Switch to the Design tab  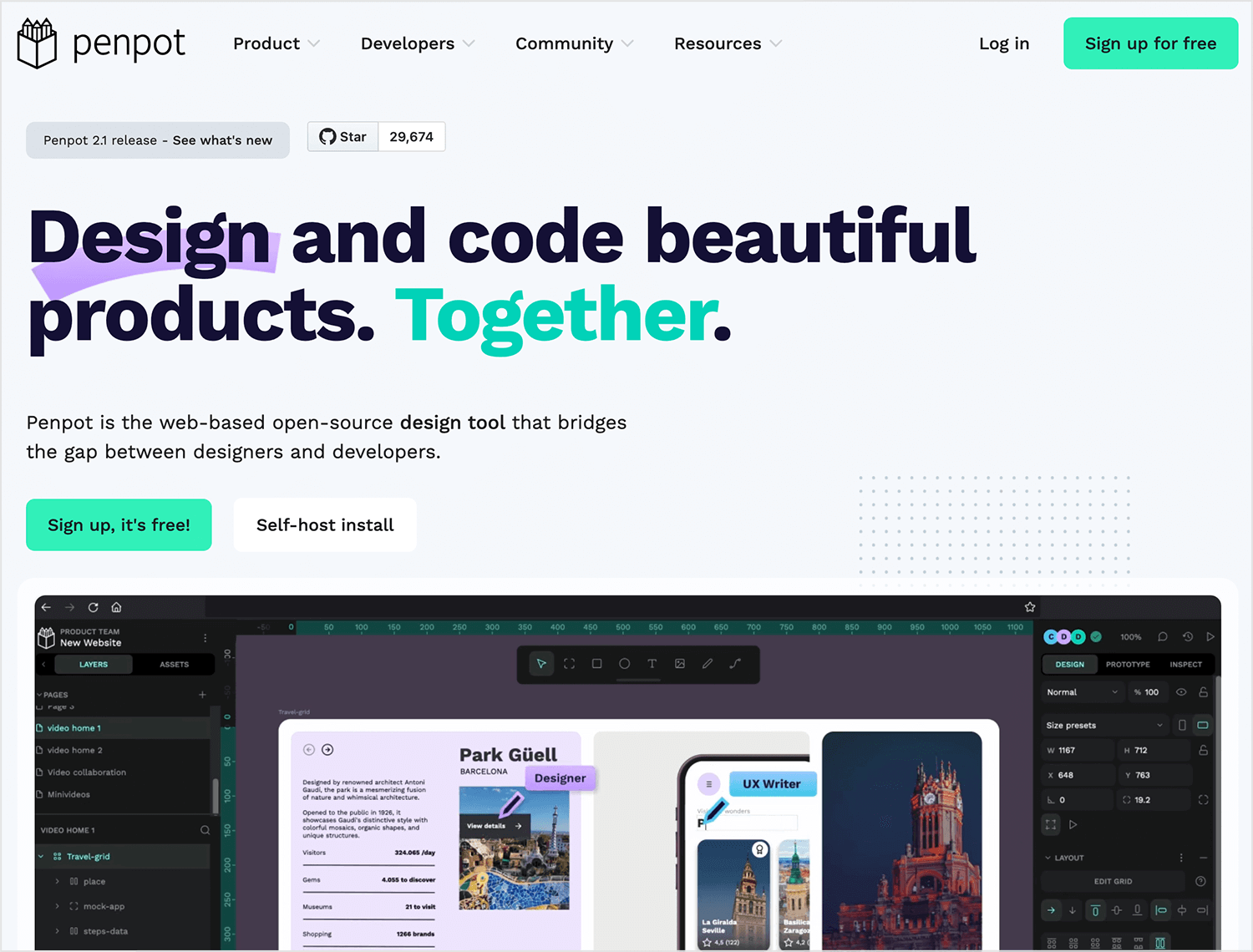tap(1069, 665)
